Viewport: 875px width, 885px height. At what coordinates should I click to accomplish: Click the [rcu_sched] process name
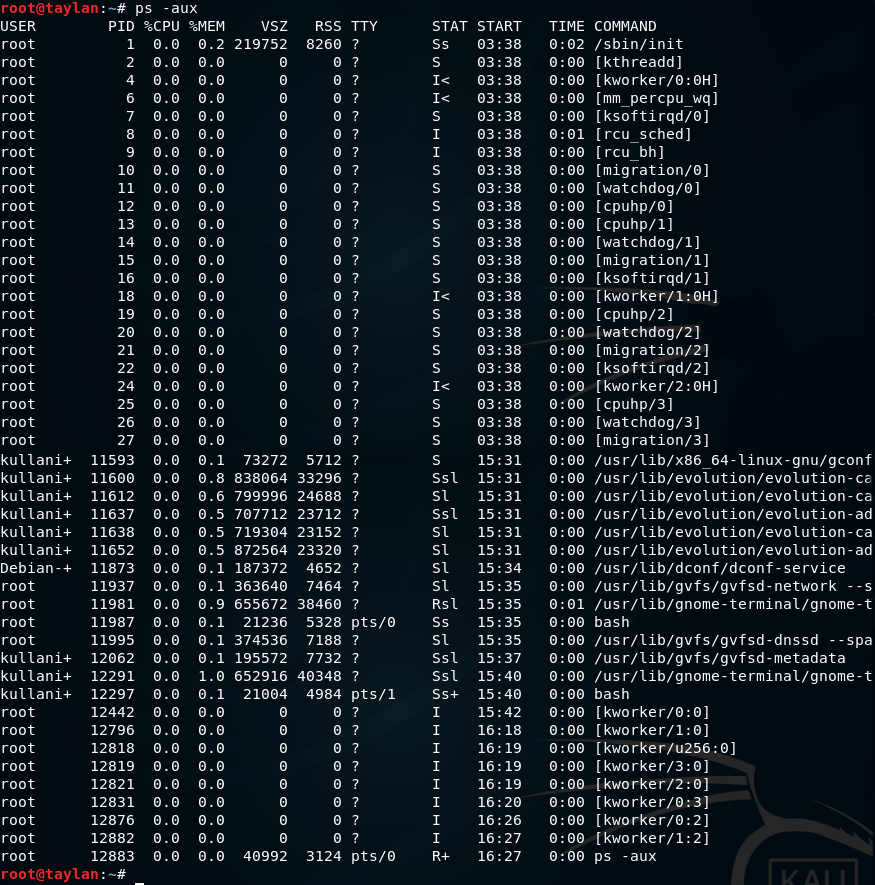tap(643, 134)
